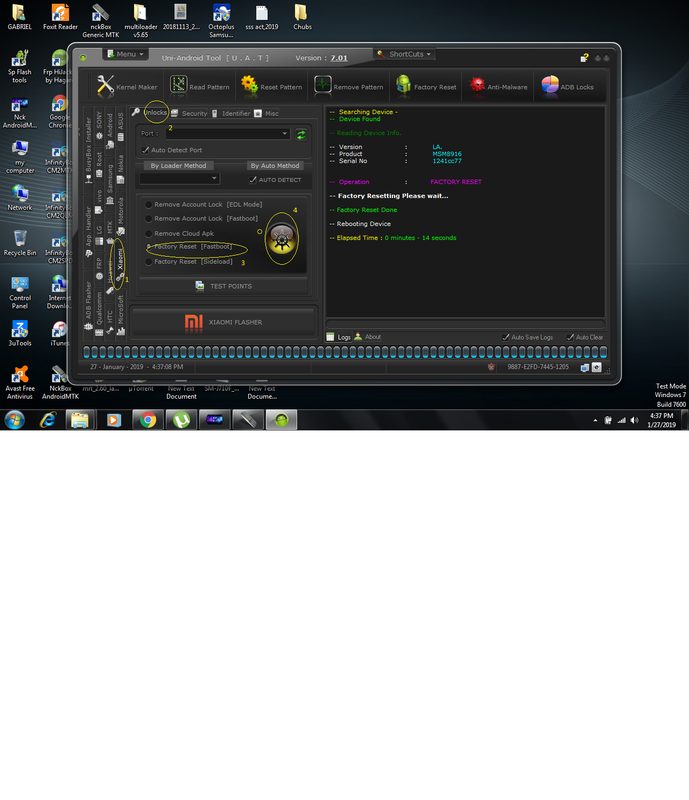Select the Xiaomi vertical tab
Screen dimensions: 689x800
pos(120,264)
